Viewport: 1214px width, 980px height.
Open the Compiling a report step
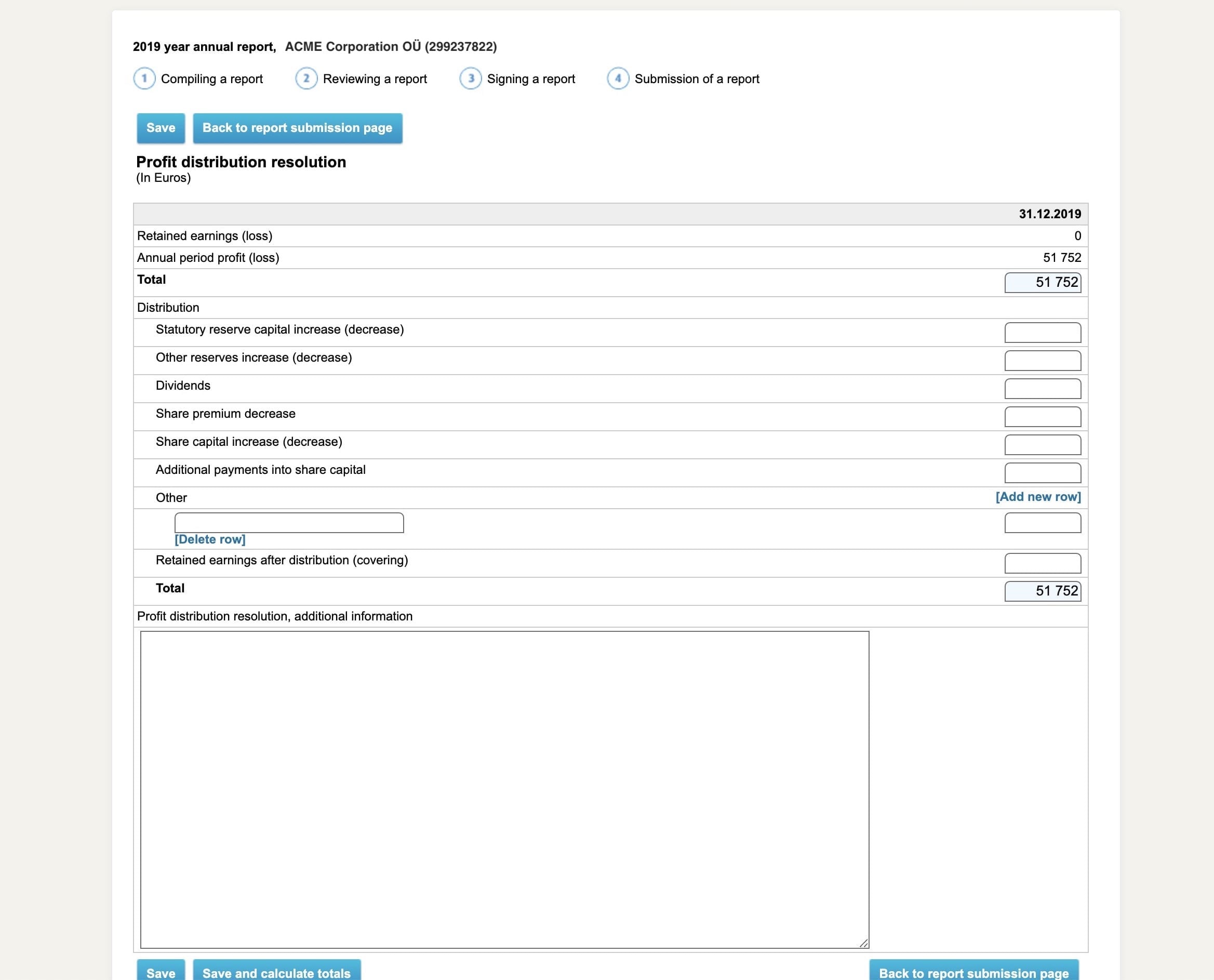[211, 79]
